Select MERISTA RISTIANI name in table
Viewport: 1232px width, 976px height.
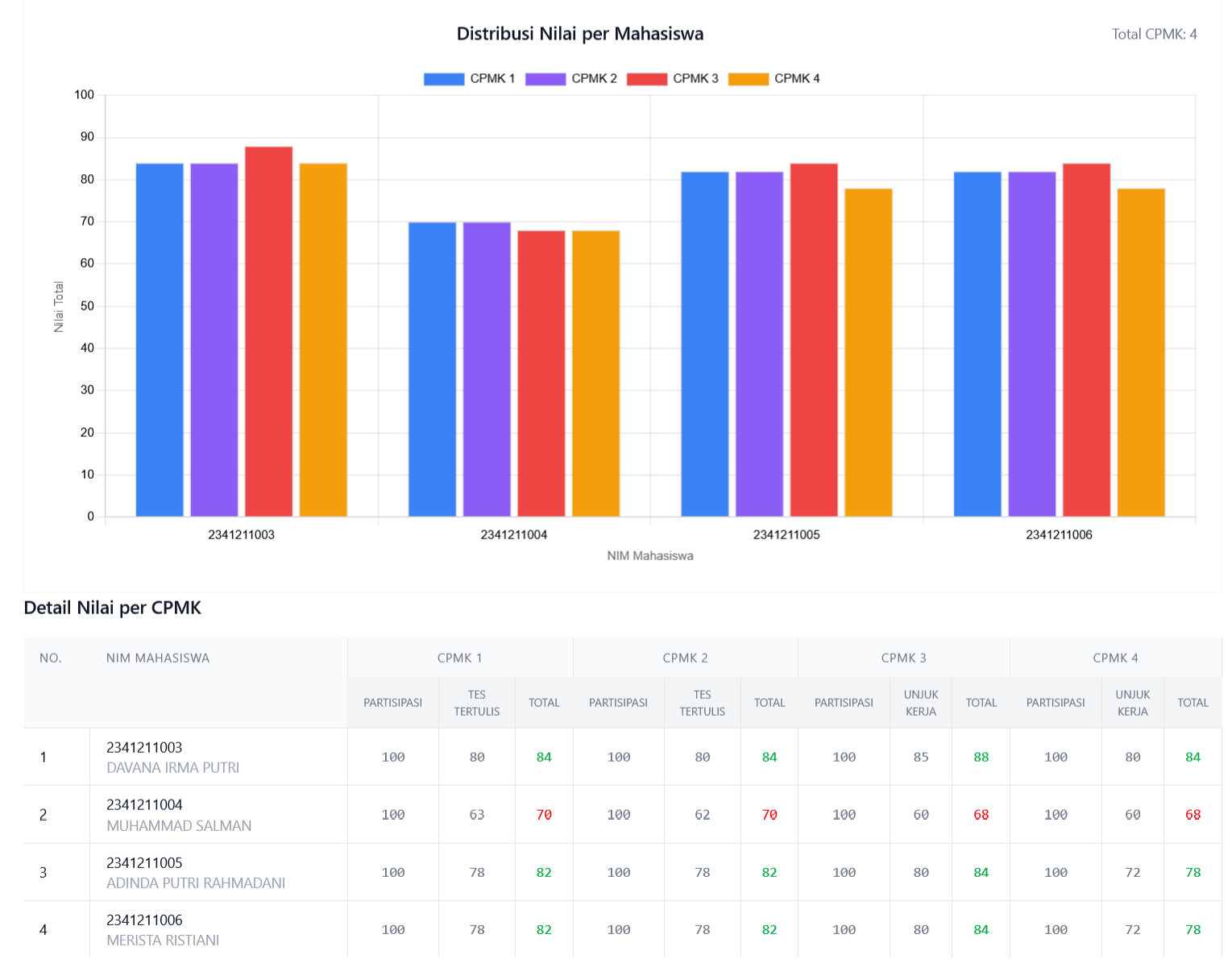[x=163, y=940]
